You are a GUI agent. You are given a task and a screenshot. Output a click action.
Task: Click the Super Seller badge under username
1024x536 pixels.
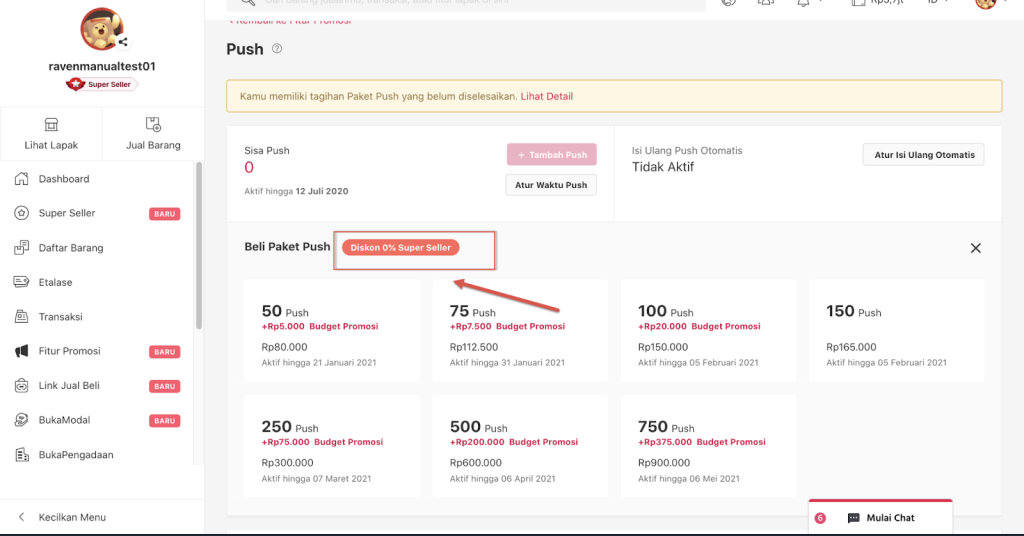(101, 84)
